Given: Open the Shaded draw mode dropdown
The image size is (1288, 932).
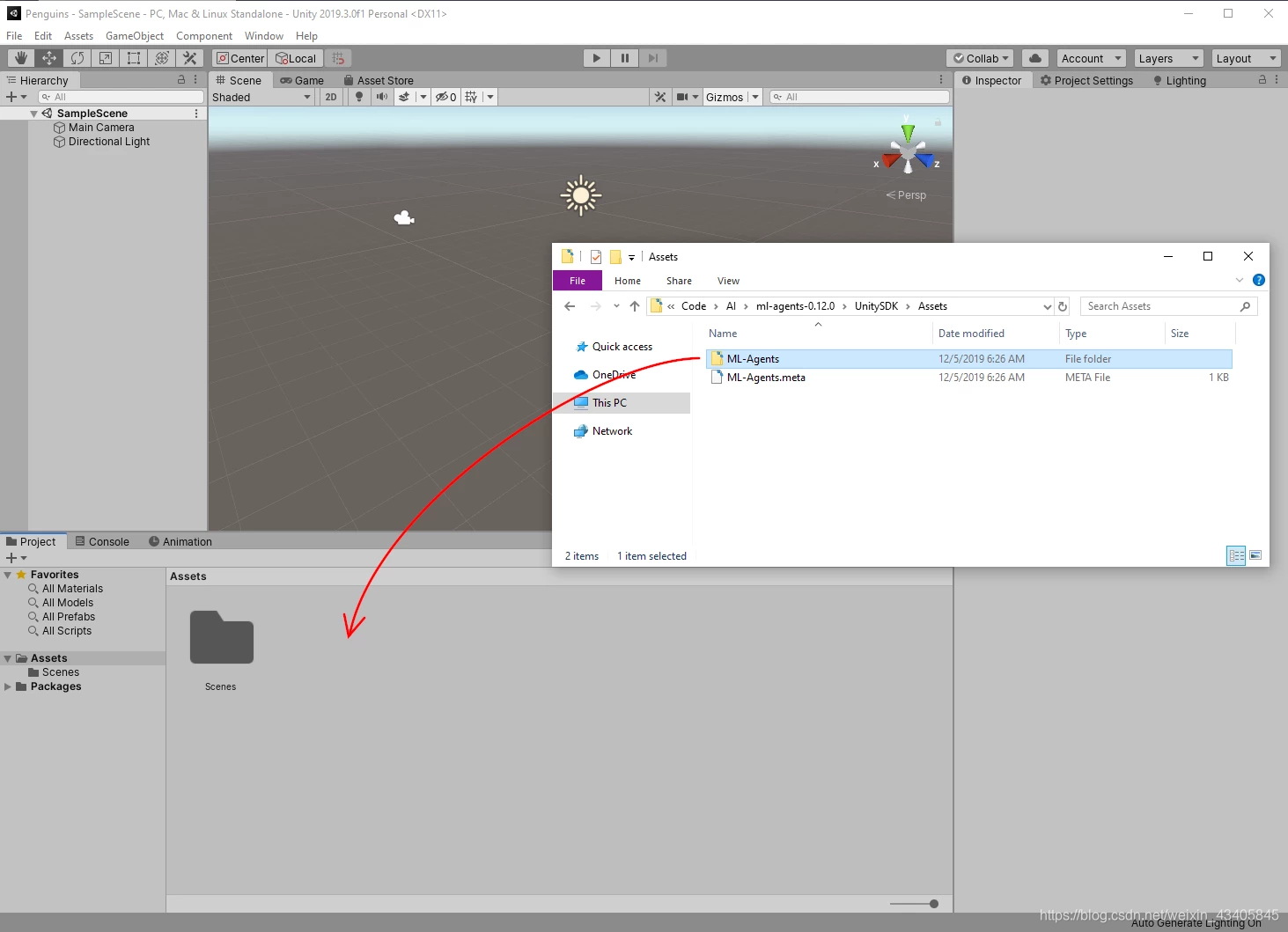Looking at the screenshot, I should tap(261, 97).
